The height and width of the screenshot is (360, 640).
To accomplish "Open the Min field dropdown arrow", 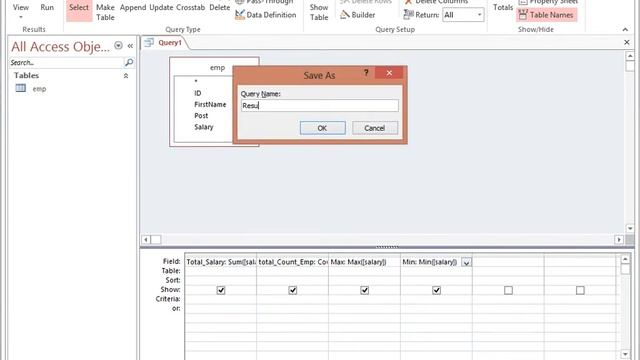I will [x=466, y=262].
